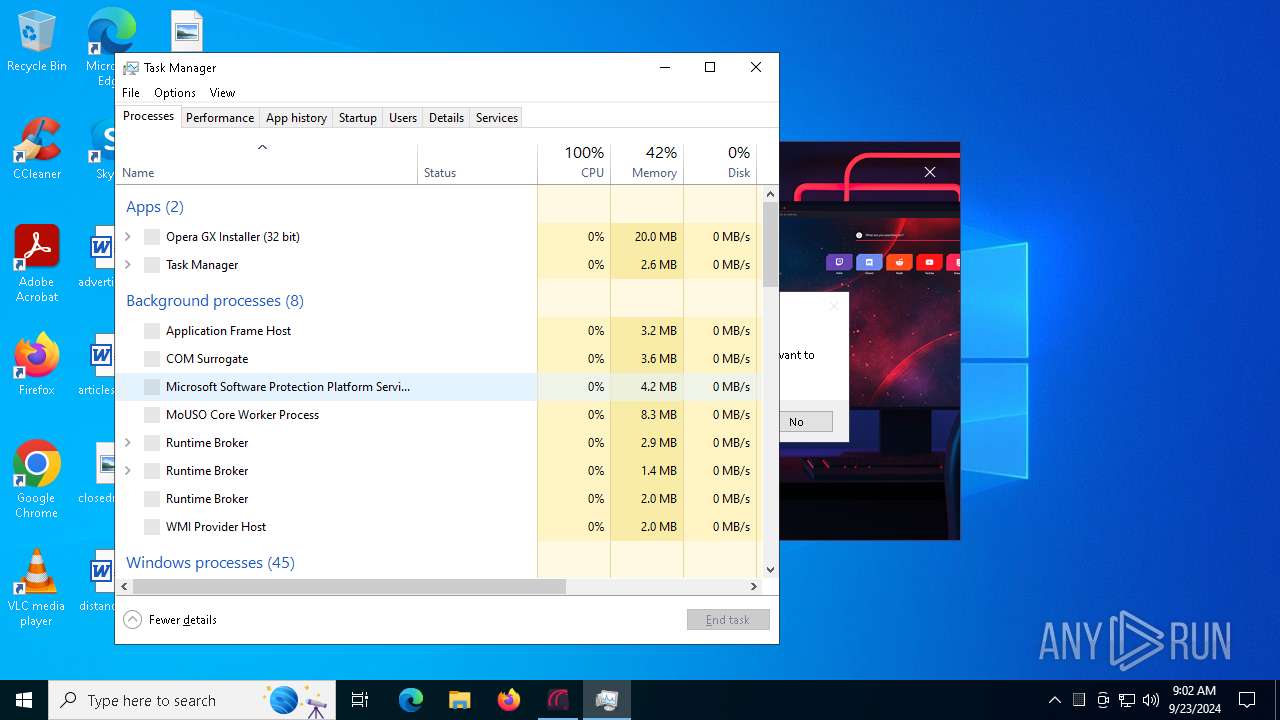The image size is (1280, 720).
Task: Sort processes by Memory column
Action: 647,163
